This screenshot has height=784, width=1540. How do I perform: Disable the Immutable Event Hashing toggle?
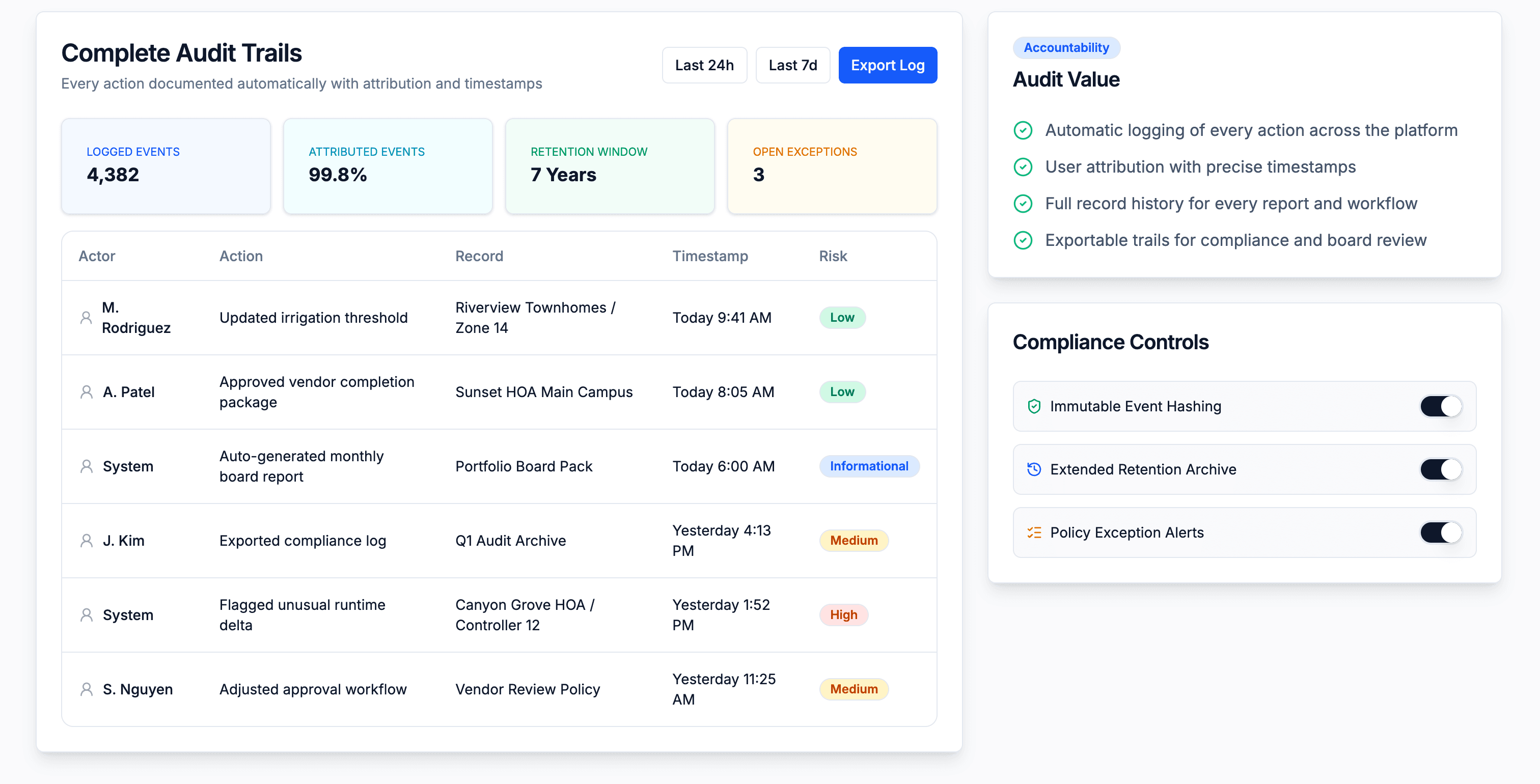click(x=1441, y=406)
